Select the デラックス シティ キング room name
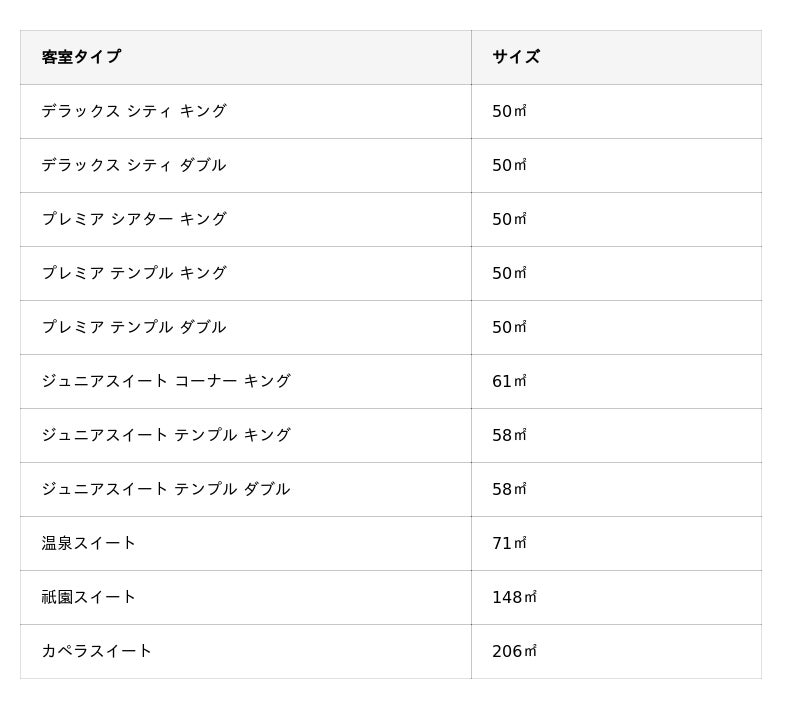This screenshot has width=800, height=709. (x=134, y=111)
